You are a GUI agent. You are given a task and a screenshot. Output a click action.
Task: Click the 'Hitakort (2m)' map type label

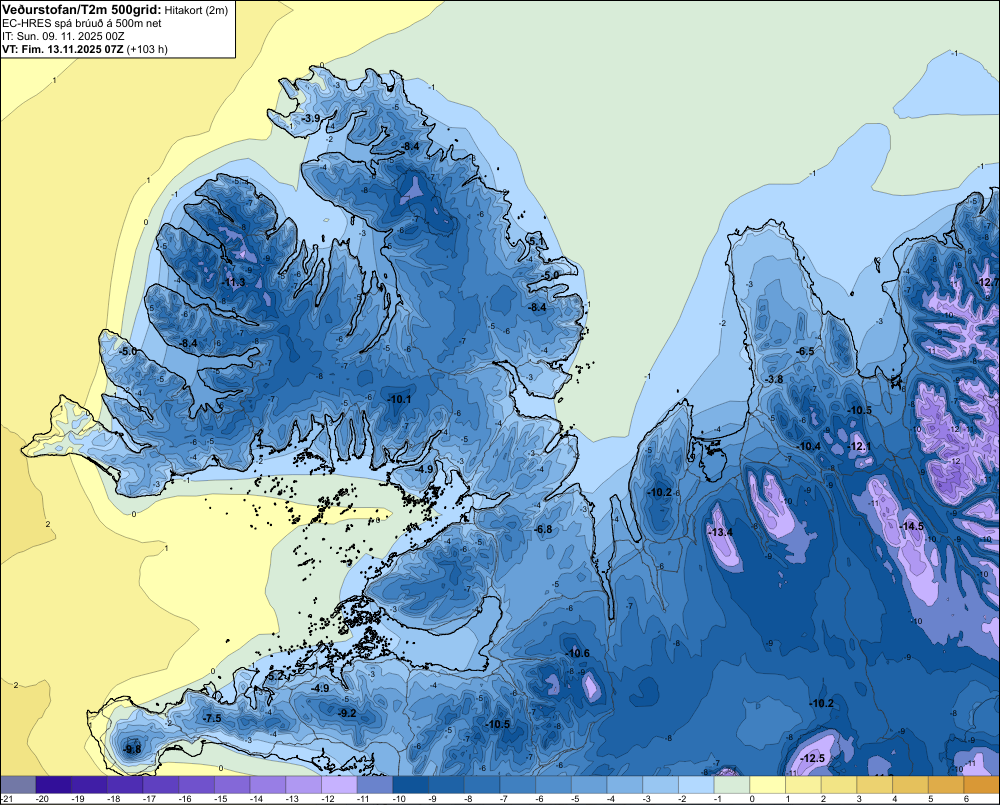195,10
